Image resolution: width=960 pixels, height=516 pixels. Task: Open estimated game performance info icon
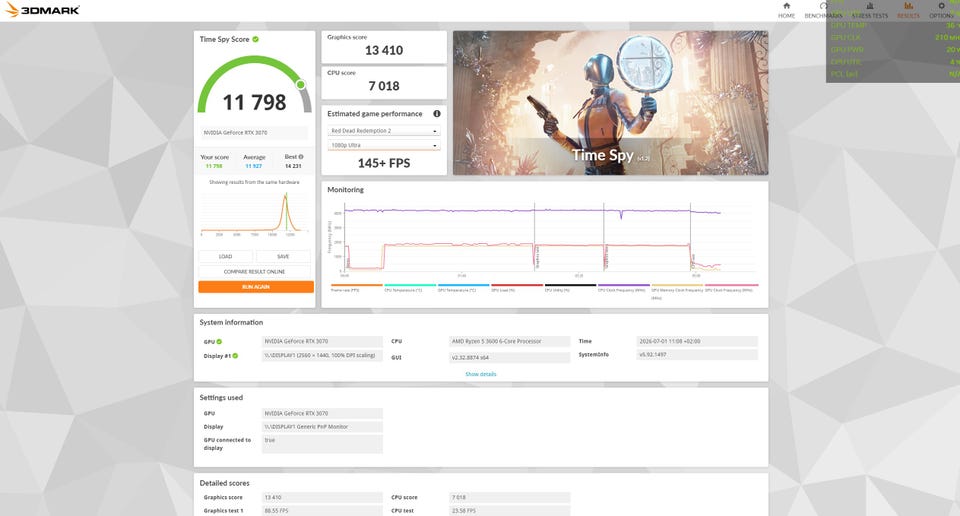pyautogui.click(x=437, y=114)
